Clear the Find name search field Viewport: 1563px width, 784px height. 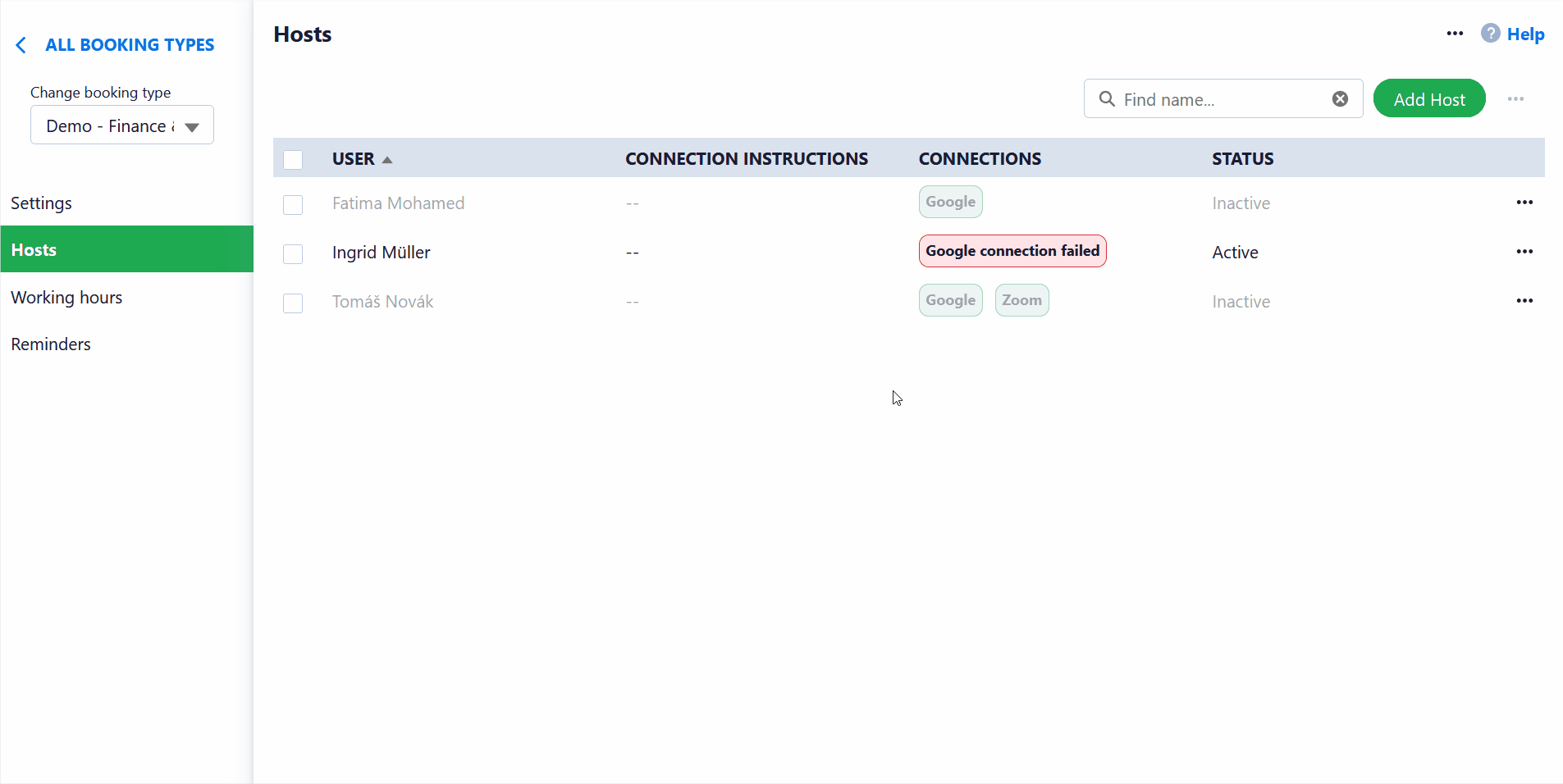tap(1340, 99)
